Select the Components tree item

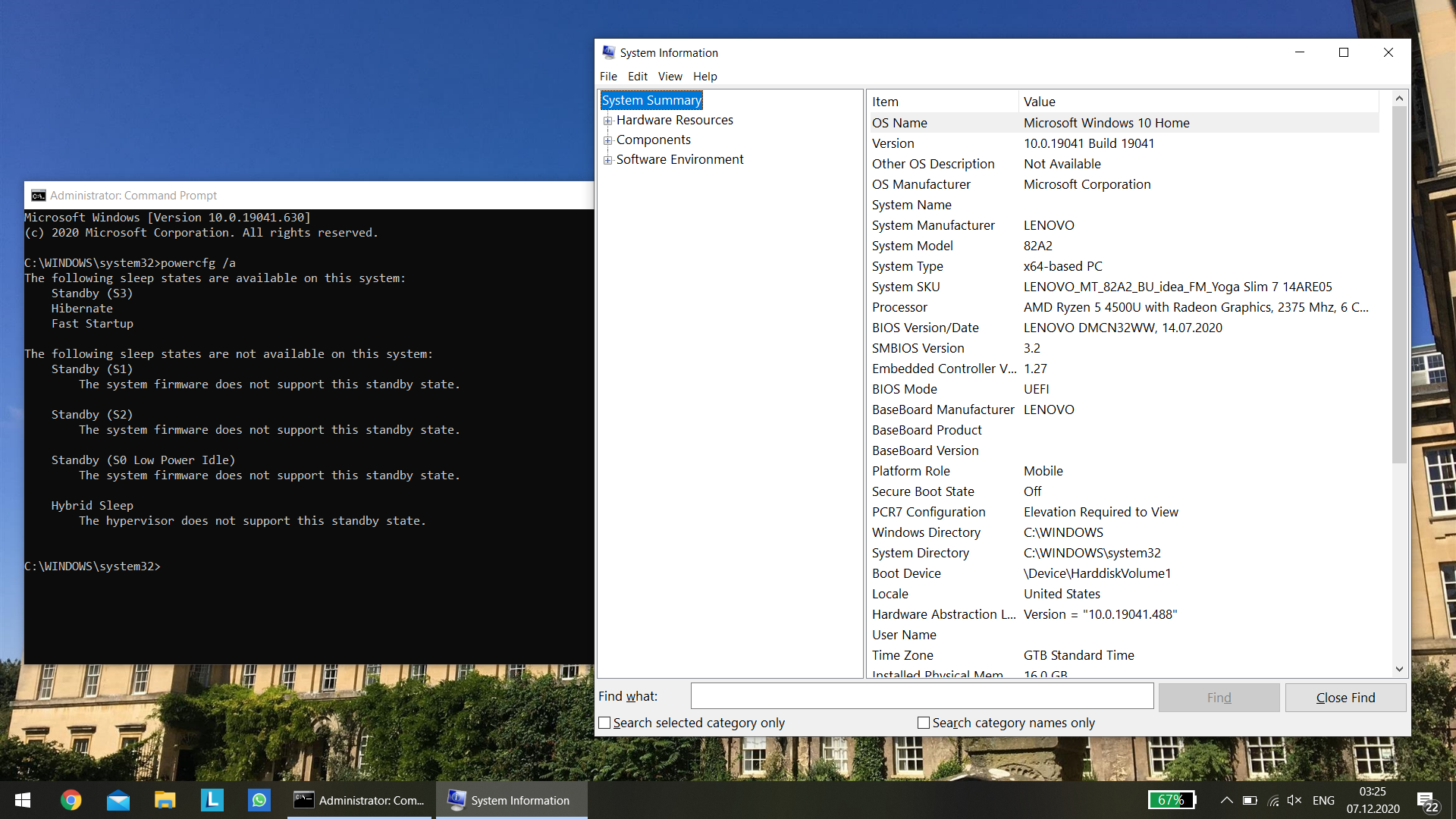(x=653, y=140)
